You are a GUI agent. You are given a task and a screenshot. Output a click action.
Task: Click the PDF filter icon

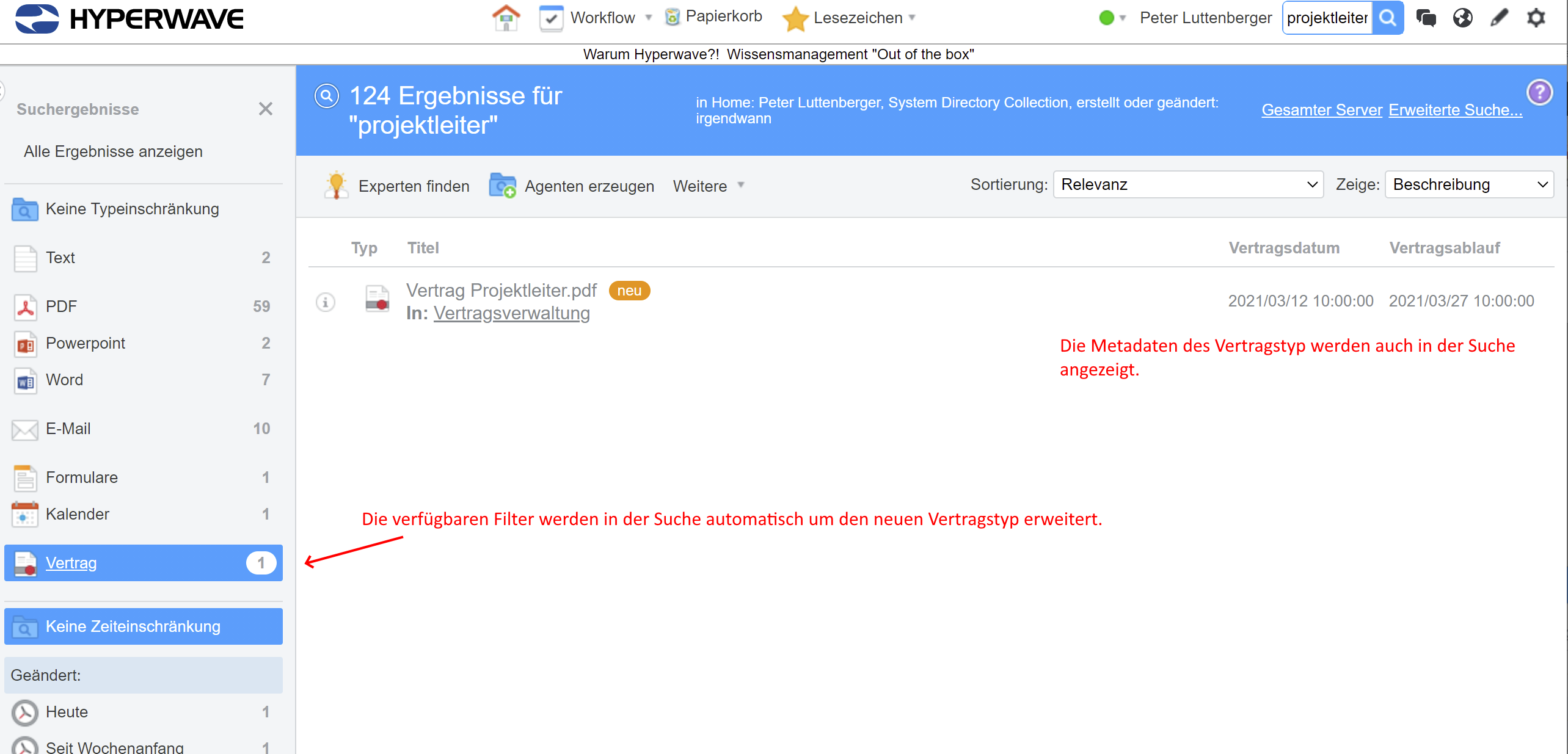pos(25,307)
